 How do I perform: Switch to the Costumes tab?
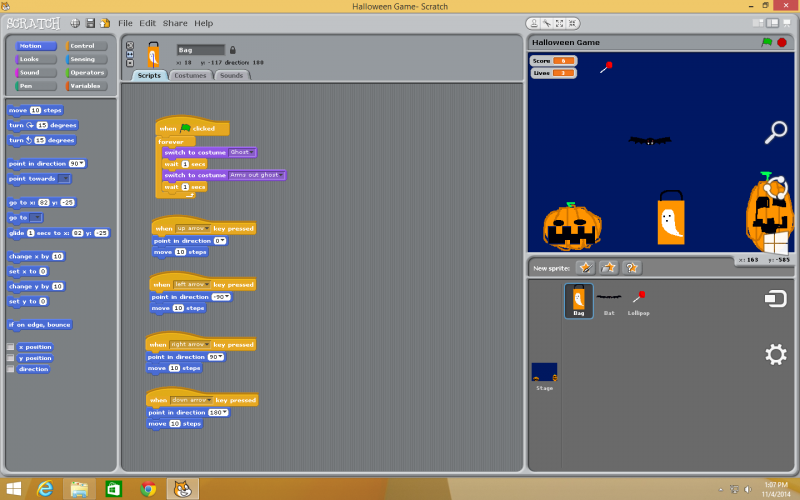(x=189, y=75)
